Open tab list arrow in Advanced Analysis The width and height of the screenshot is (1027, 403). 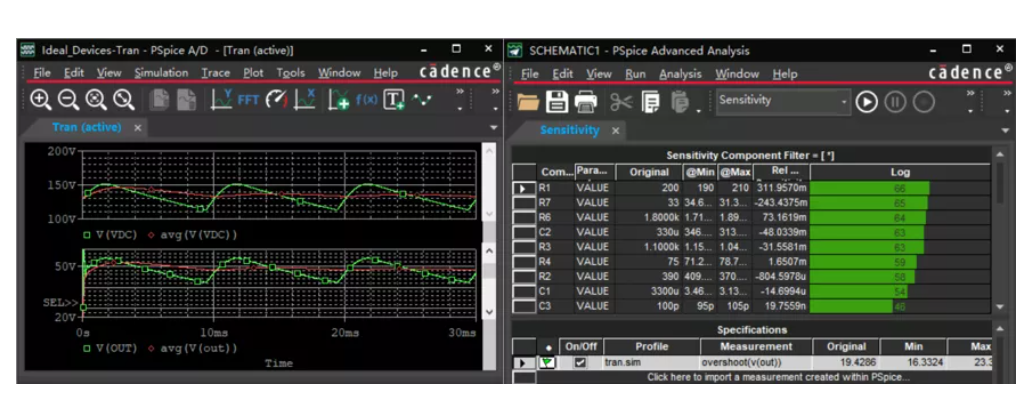[x=1005, y=130]
